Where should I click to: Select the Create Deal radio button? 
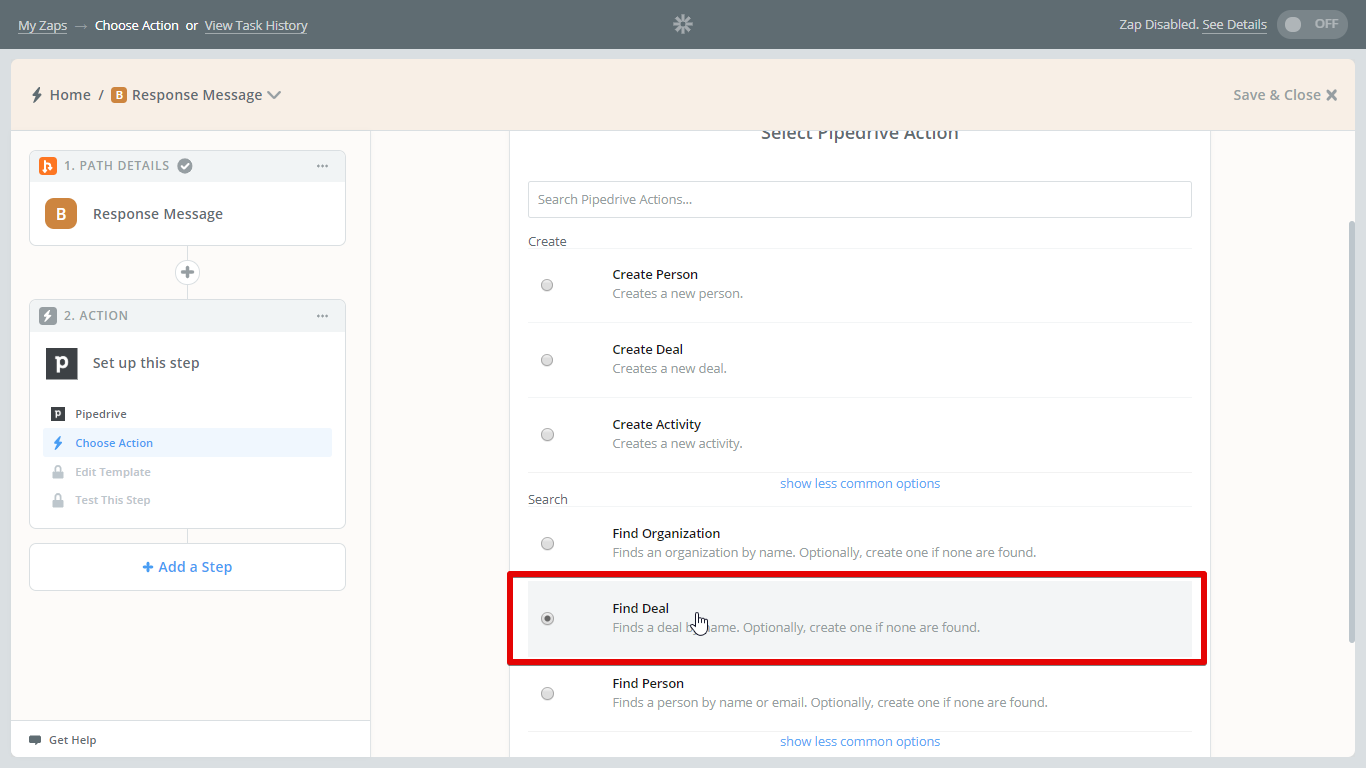coord(547,360)
